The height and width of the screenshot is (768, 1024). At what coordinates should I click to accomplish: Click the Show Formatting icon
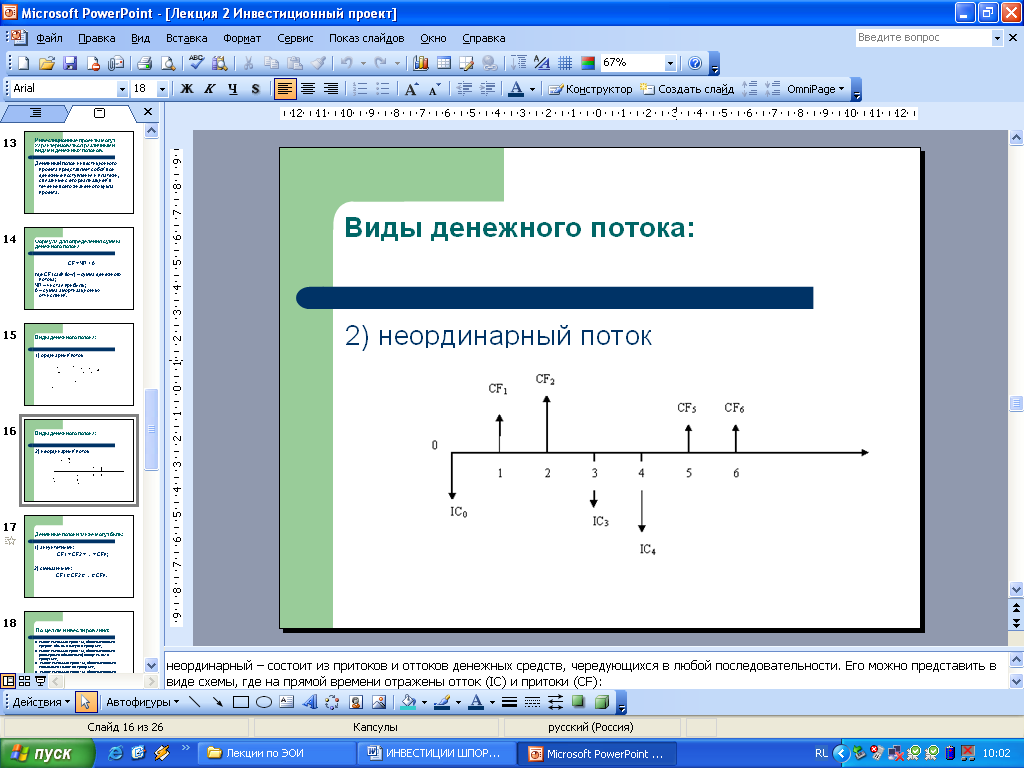(x=541, y=63)
